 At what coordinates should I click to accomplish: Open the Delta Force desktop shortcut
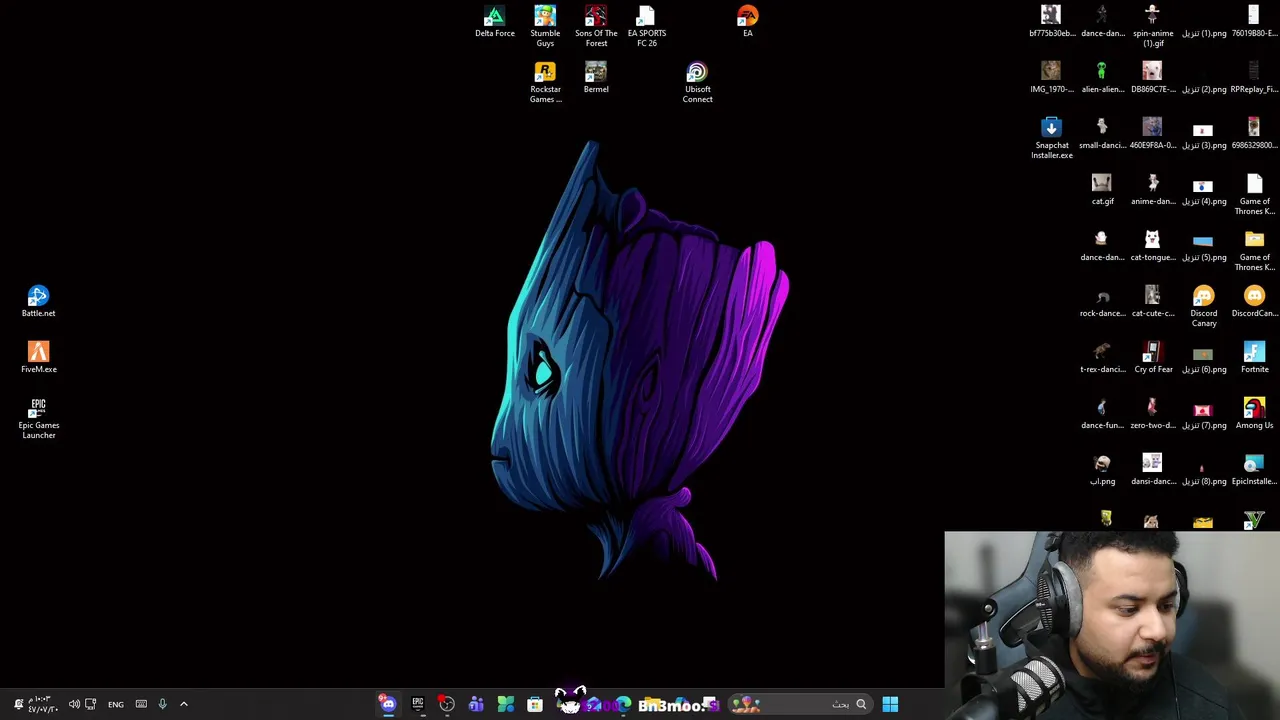[x=494, y=22]
